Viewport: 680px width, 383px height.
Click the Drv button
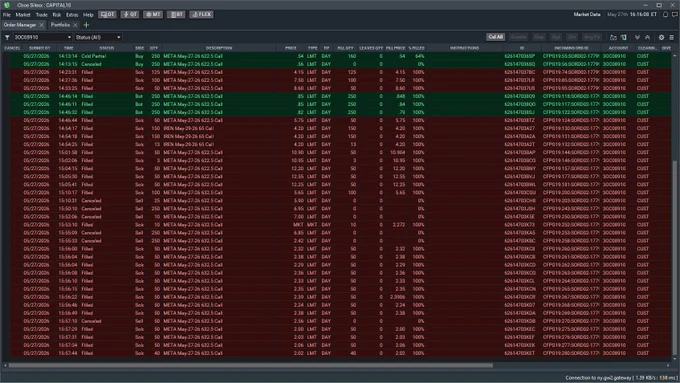(572, 37)
